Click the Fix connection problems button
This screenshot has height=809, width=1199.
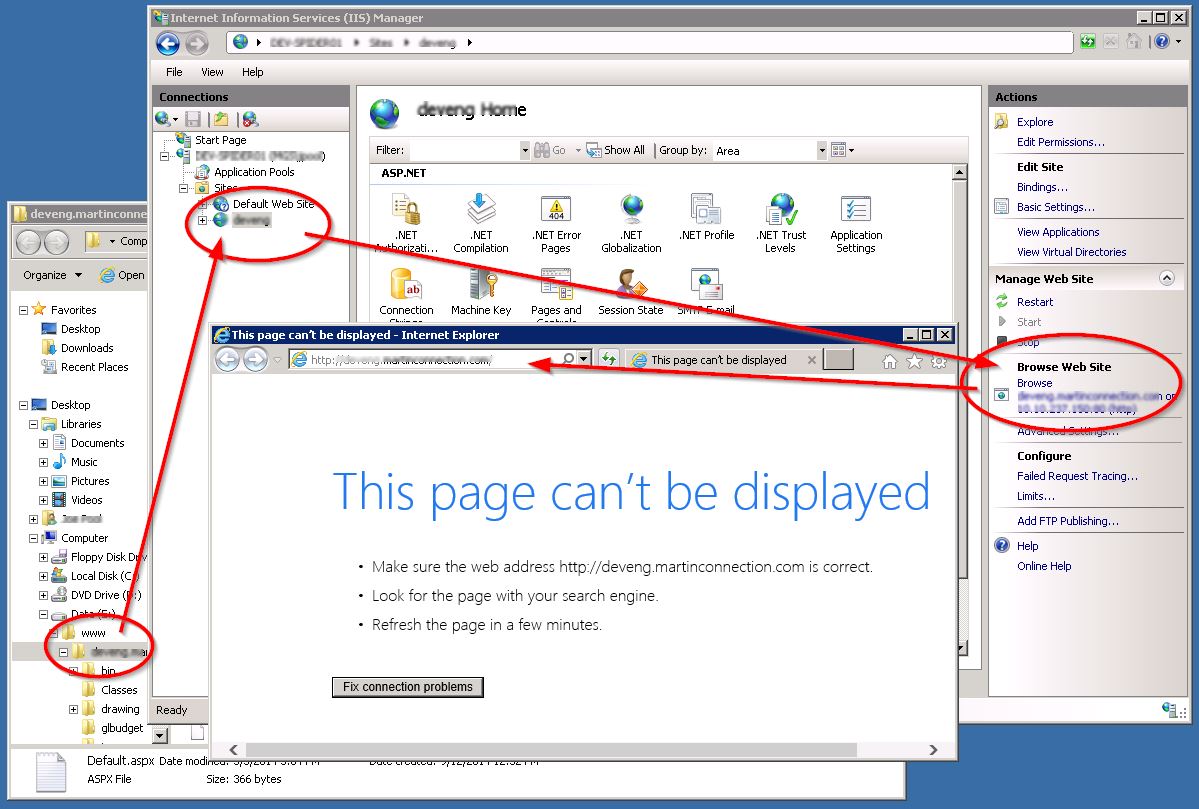pyautogui.click(x=407, y=687)
